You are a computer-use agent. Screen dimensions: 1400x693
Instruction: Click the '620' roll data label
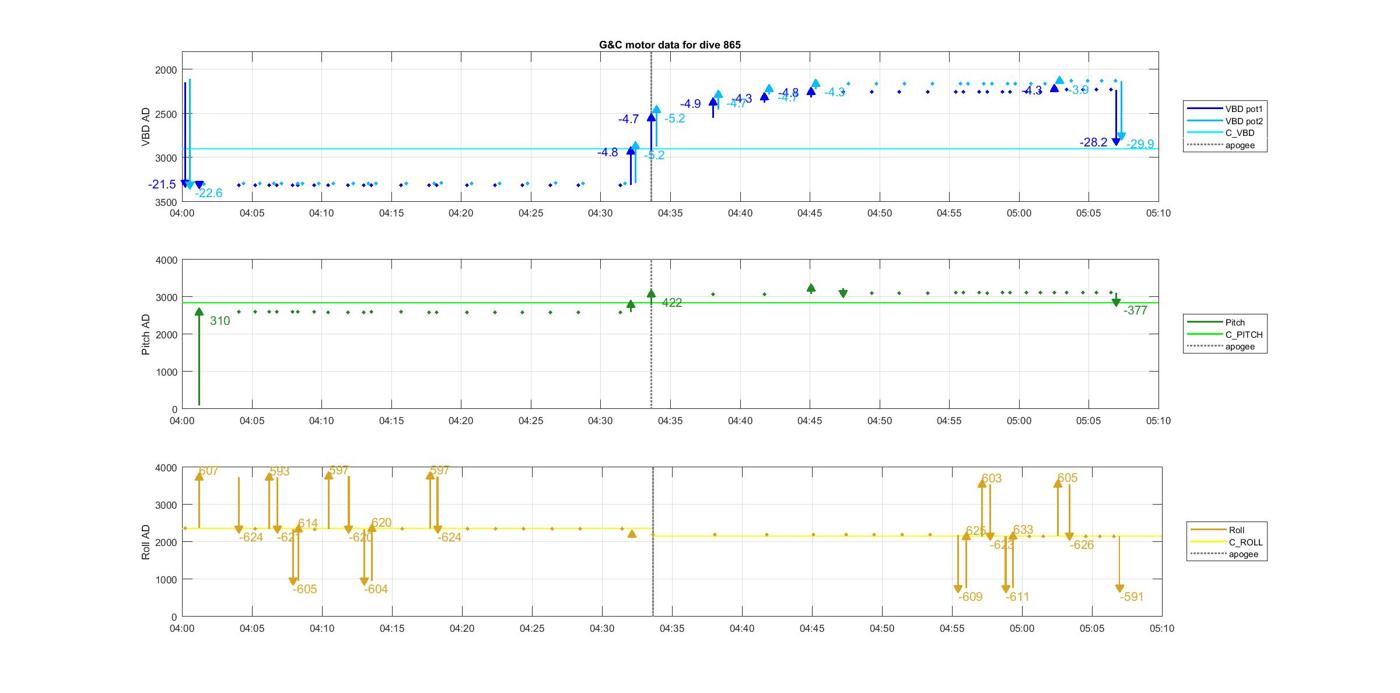[381, 523]
